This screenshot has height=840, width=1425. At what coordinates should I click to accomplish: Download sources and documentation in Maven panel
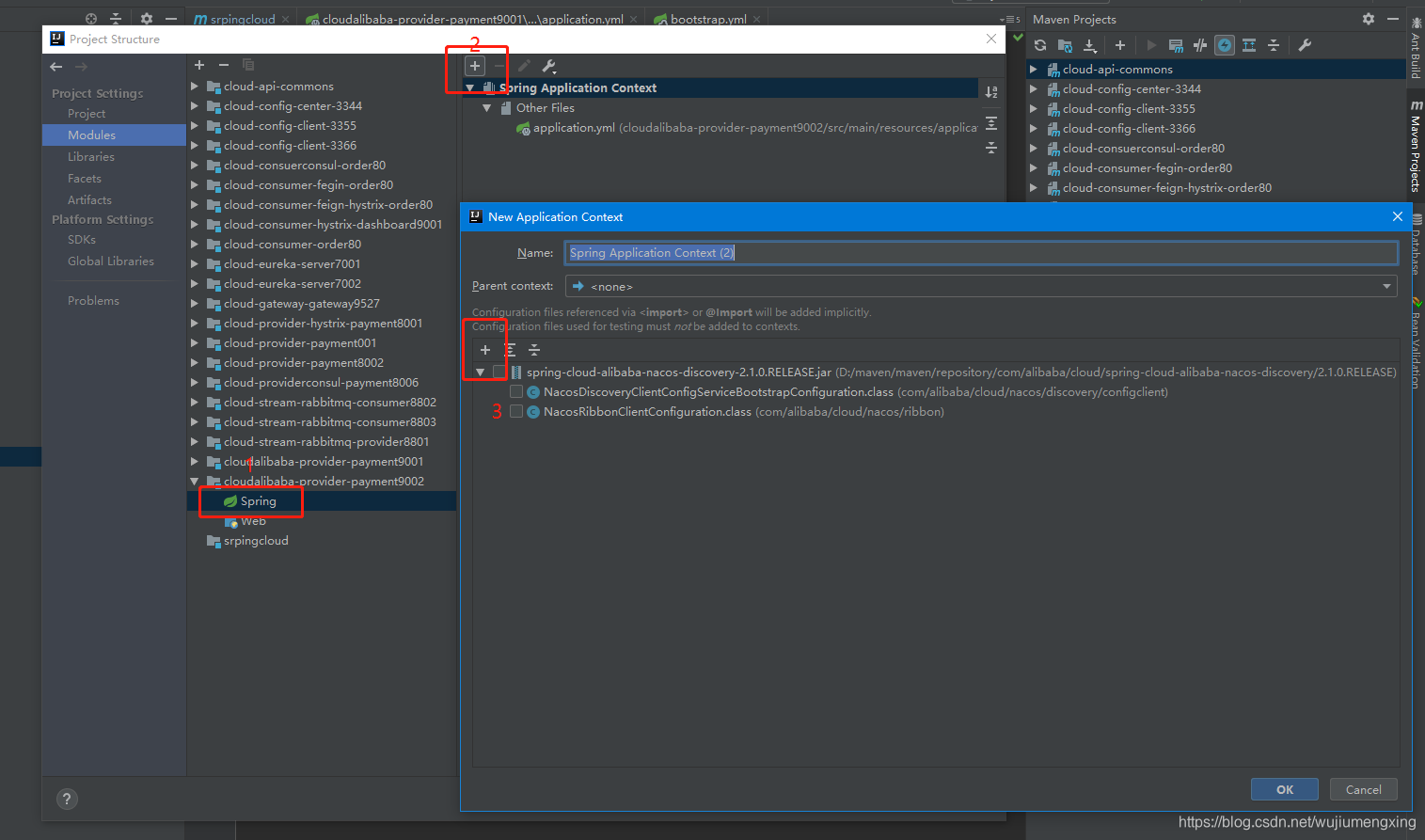(1090, 44)
